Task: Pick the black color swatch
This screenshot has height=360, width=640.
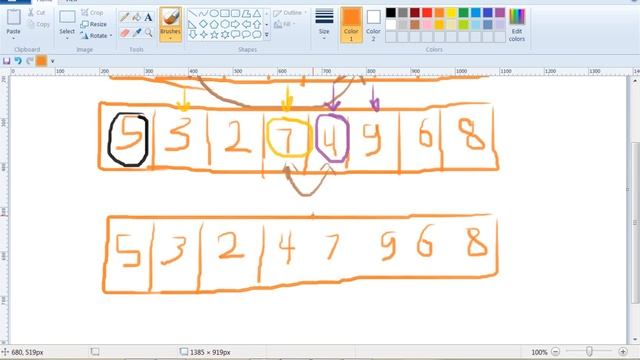Action: click(391, 13)
